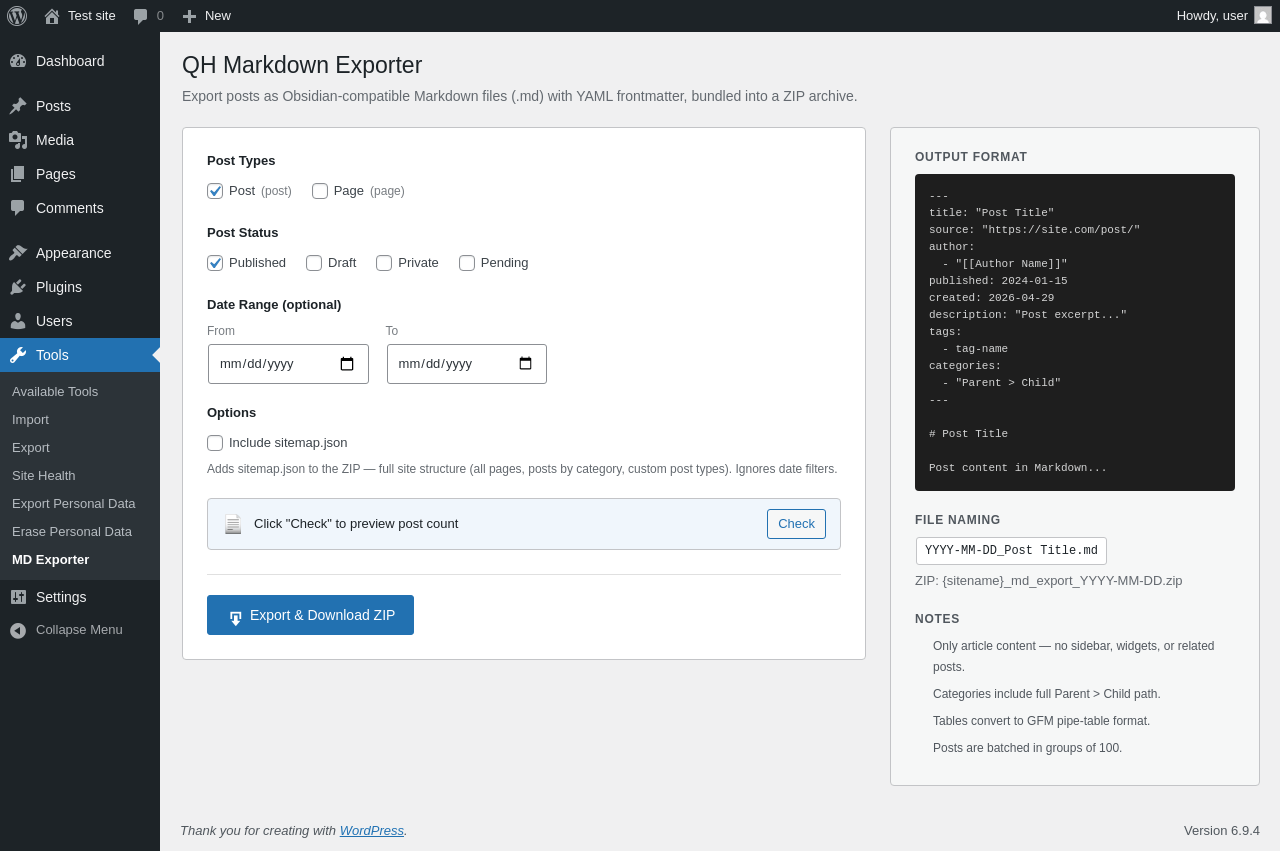Check the Include sitemap.json option
This screenshot has width=1280, height=851.
215,443
